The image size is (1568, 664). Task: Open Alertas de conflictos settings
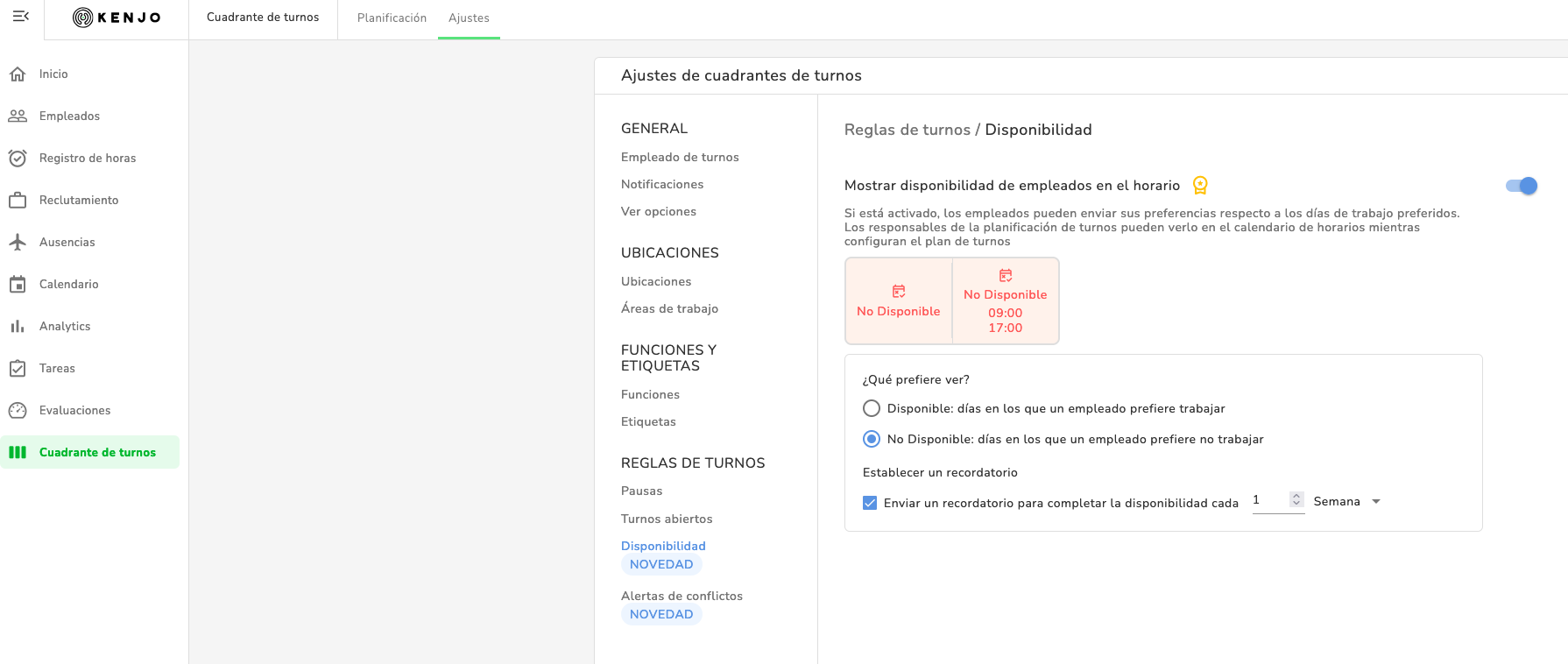pyautogui.click(x=682, y=596)
